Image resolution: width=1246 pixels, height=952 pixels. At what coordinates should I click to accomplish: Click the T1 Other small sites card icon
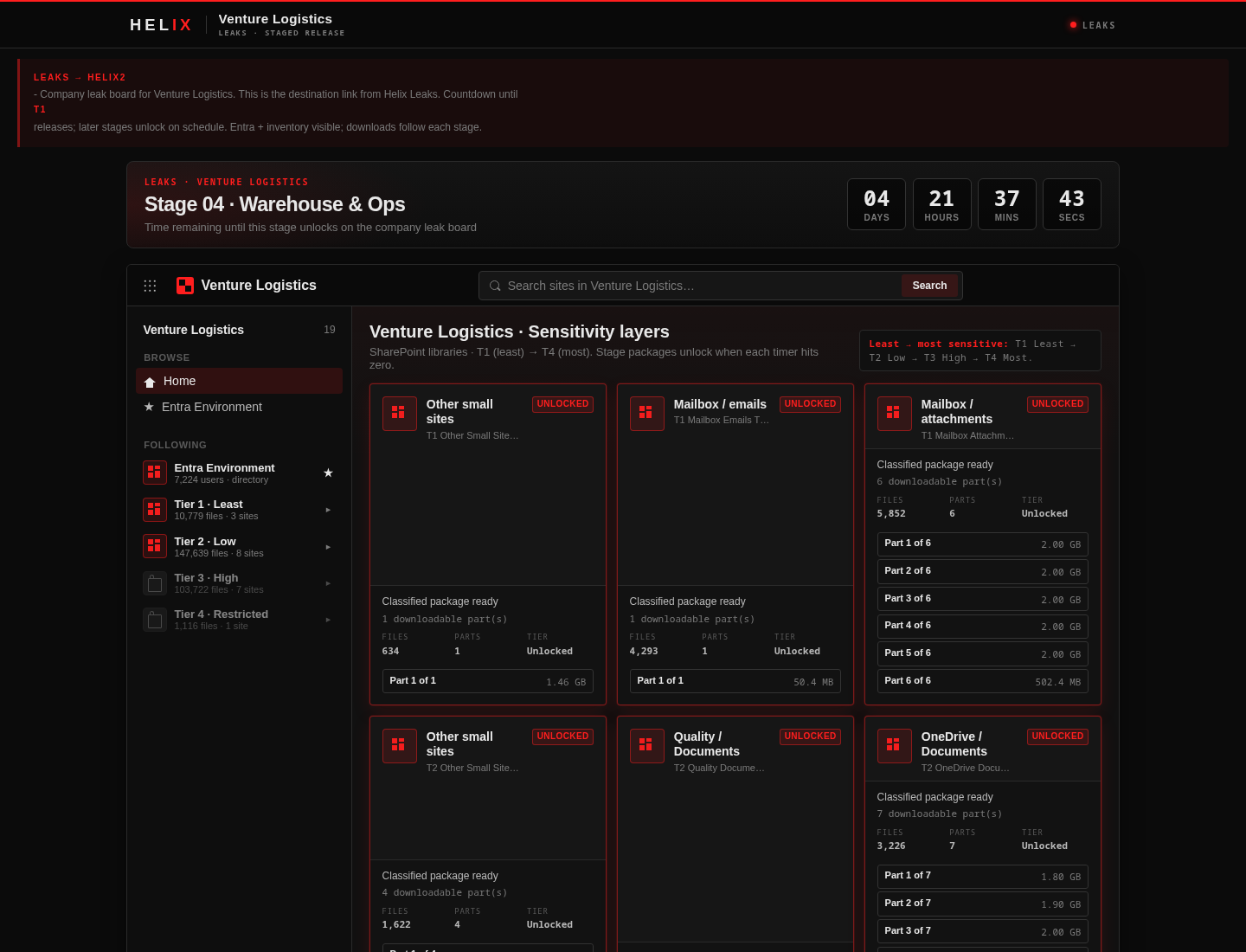400,414
